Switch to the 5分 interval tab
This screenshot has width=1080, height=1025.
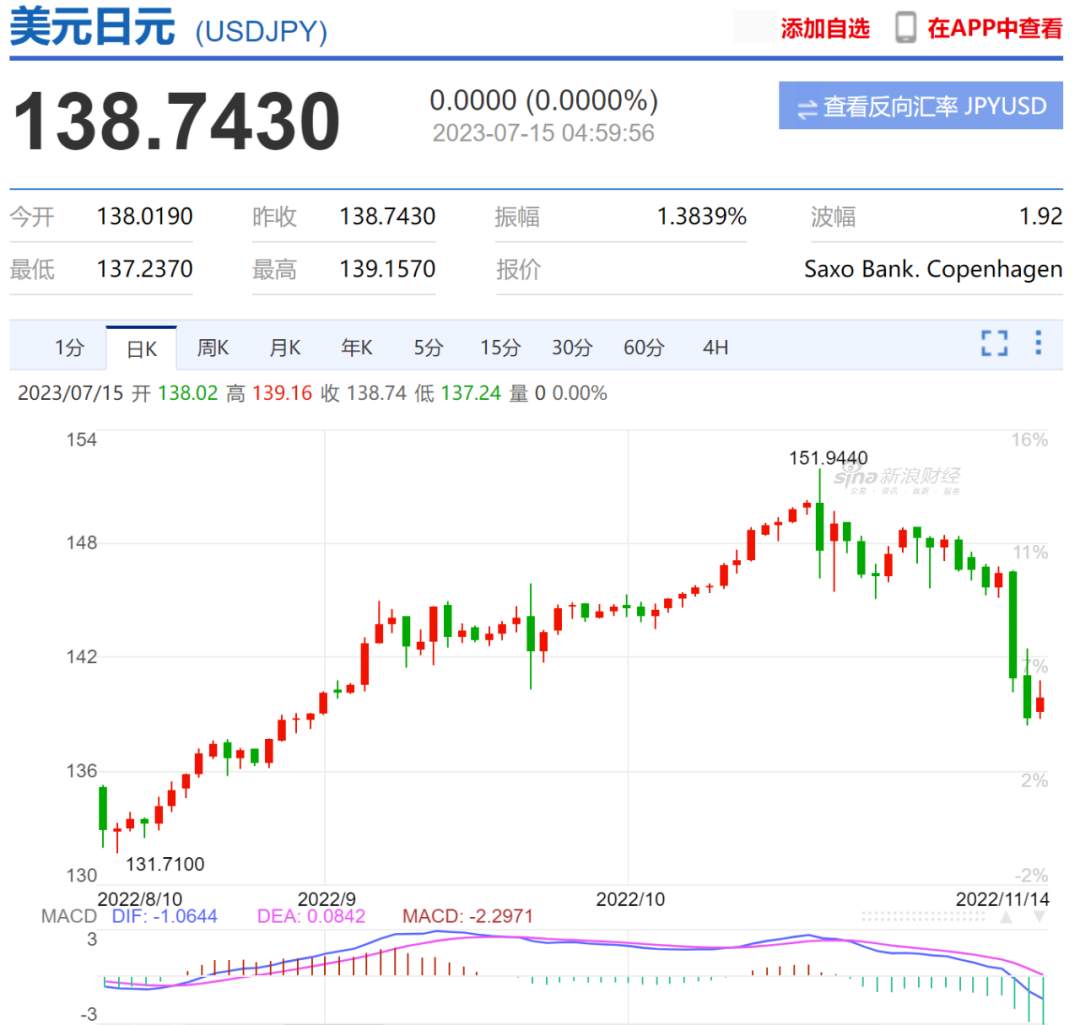428,347
